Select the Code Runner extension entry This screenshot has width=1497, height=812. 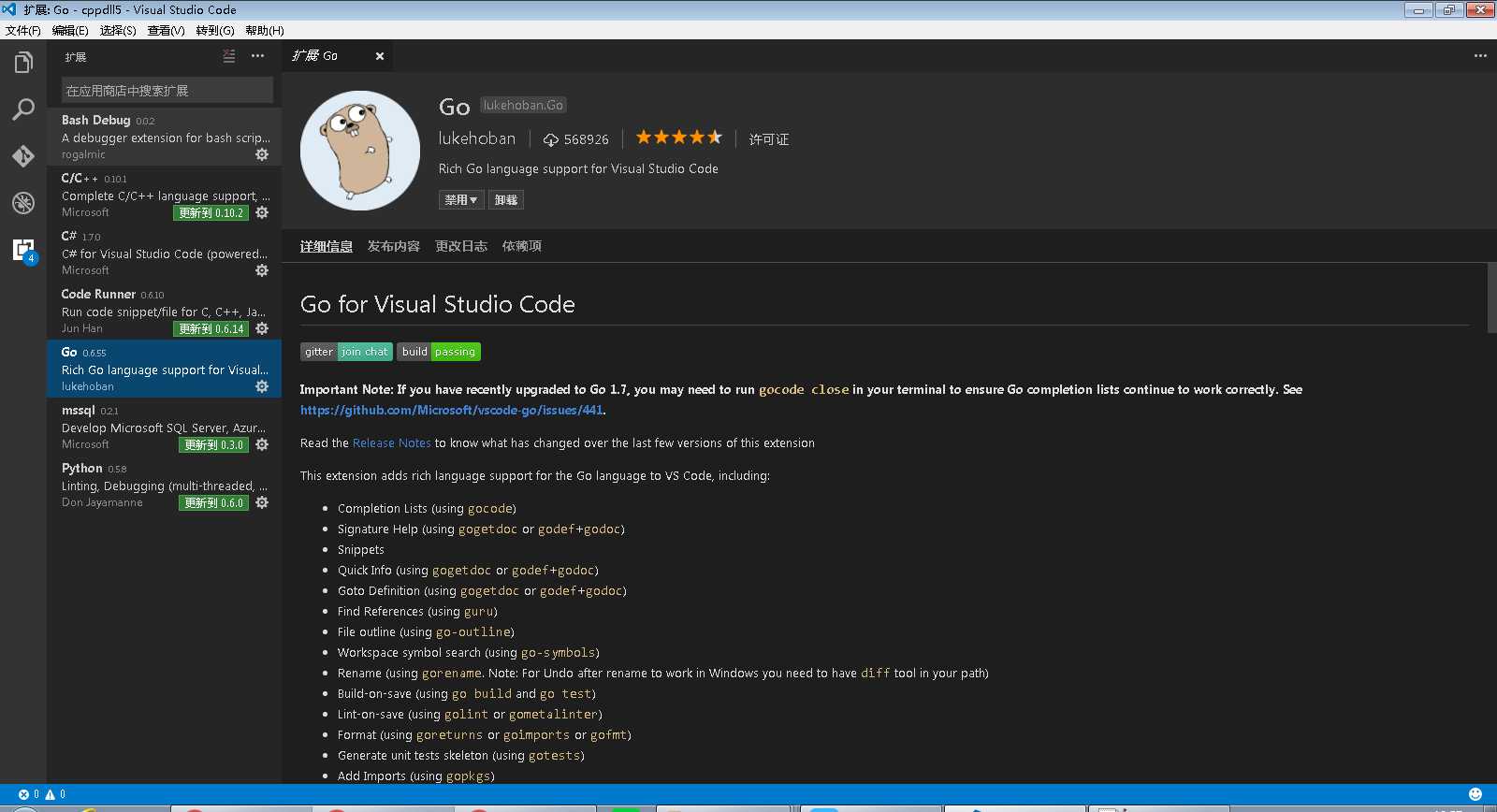point(165,311)
